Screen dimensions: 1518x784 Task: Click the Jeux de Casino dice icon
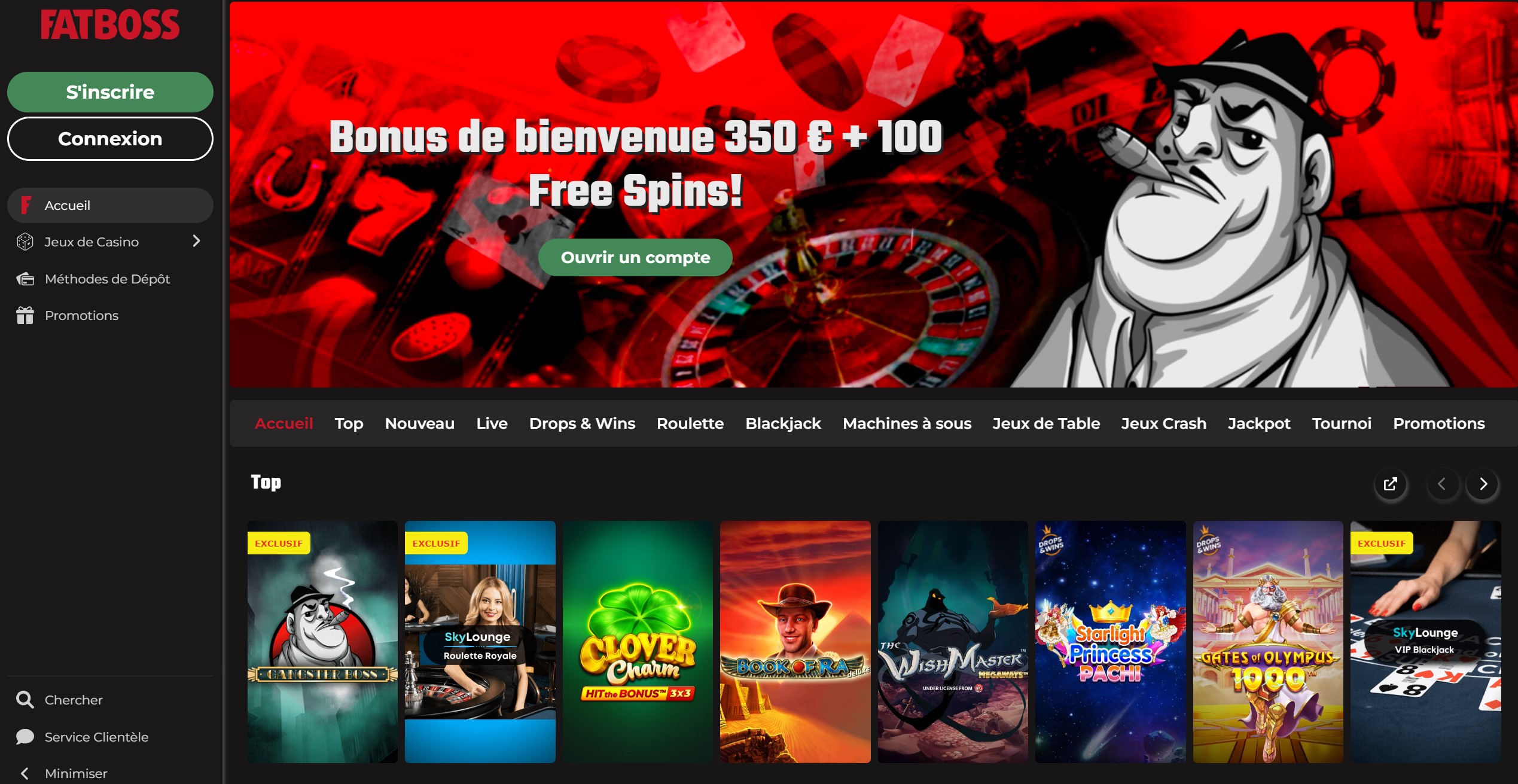point(25,242)
